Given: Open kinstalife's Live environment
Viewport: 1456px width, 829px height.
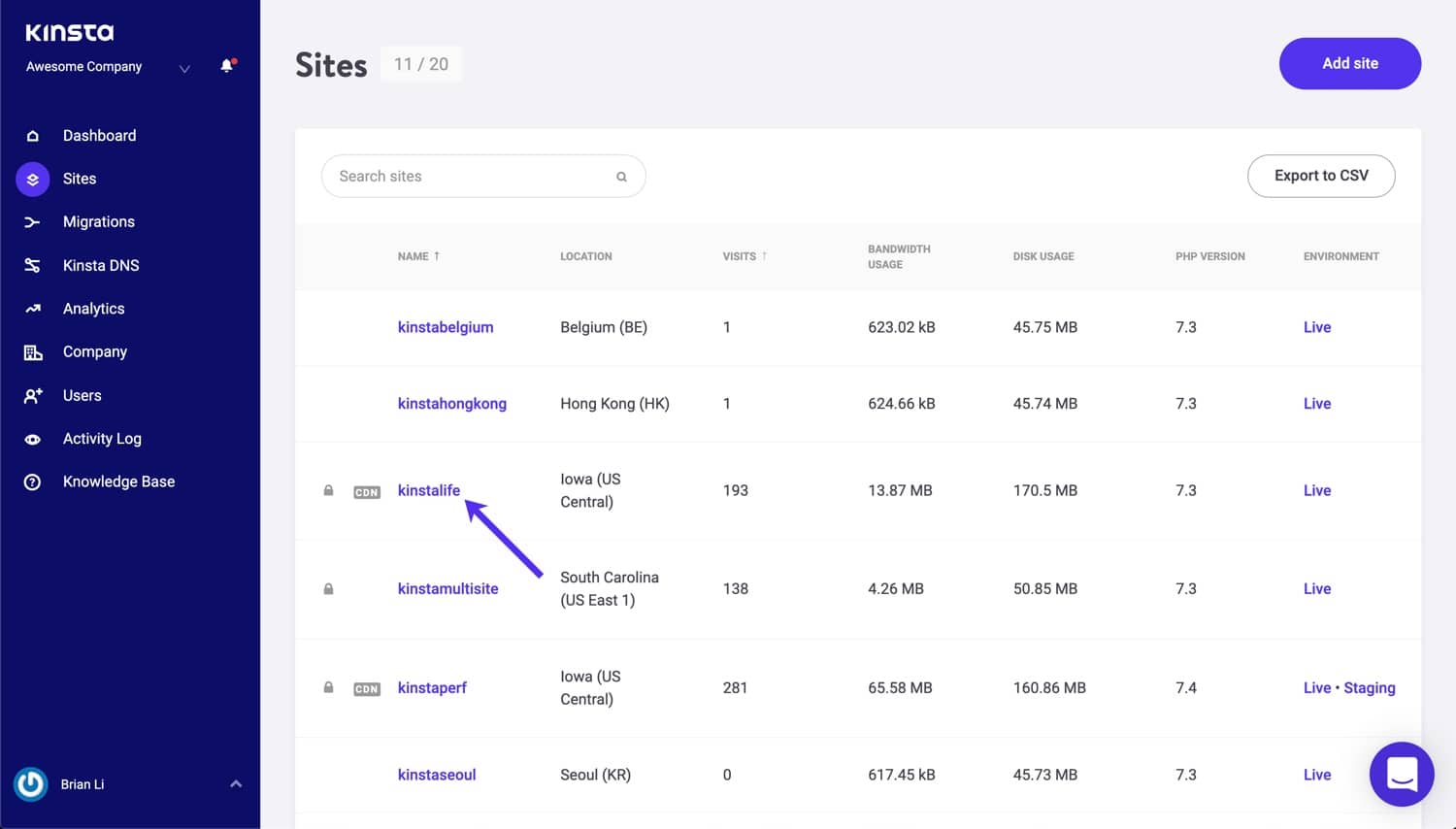Looking at the screenshot, I should click(x=1317, y=490).
